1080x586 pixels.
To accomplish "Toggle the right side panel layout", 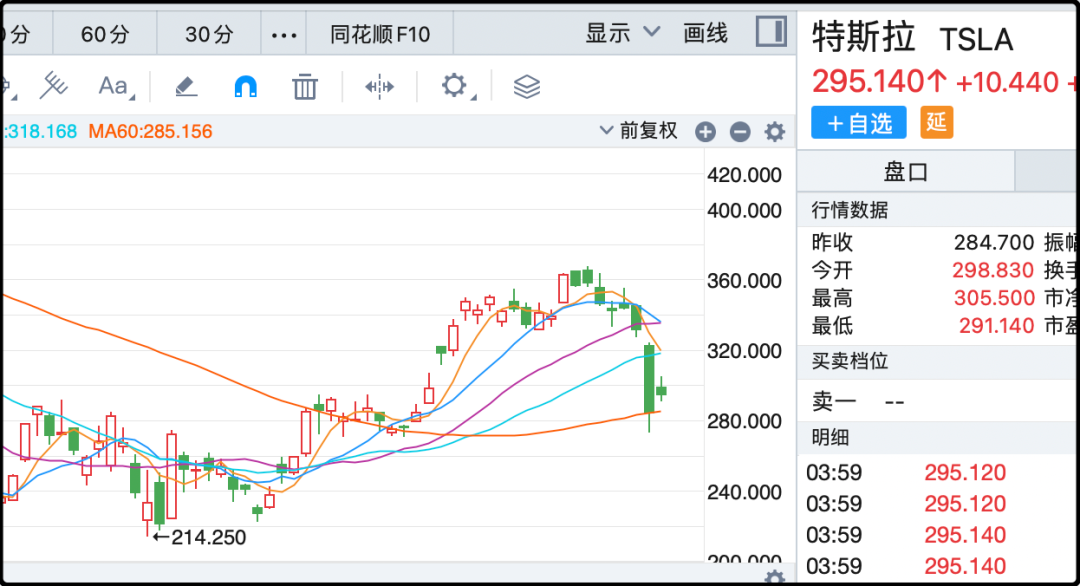I will tap(771, 32).
